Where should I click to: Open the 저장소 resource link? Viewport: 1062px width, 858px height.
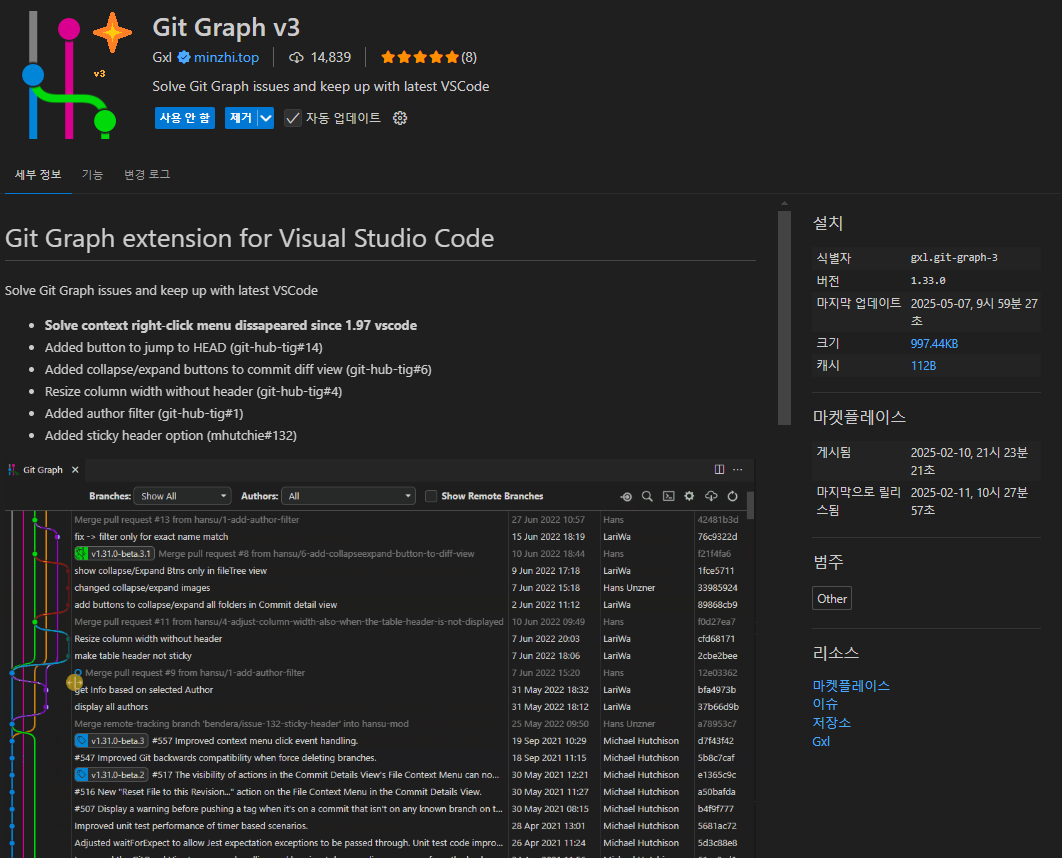pyautogui.click(x=831, y=723)
